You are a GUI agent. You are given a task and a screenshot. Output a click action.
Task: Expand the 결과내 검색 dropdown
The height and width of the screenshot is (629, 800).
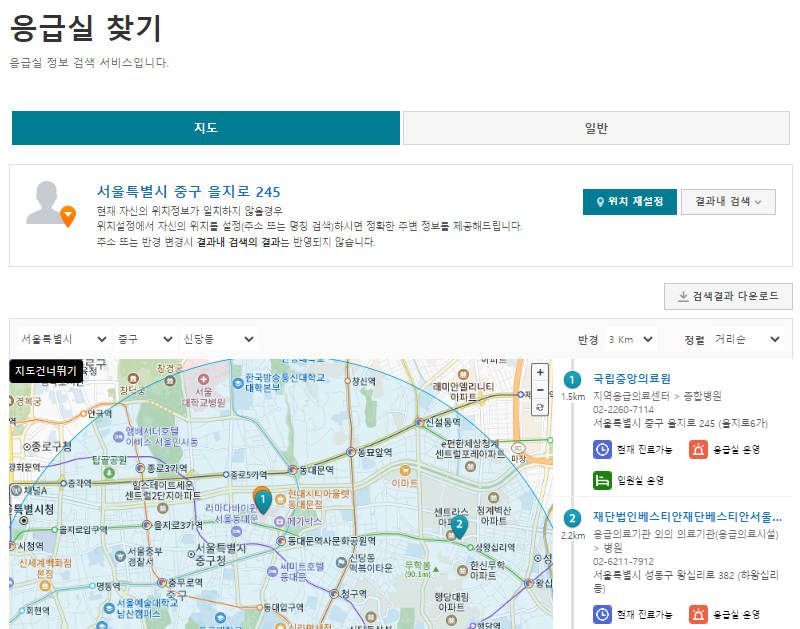[728, 202]
